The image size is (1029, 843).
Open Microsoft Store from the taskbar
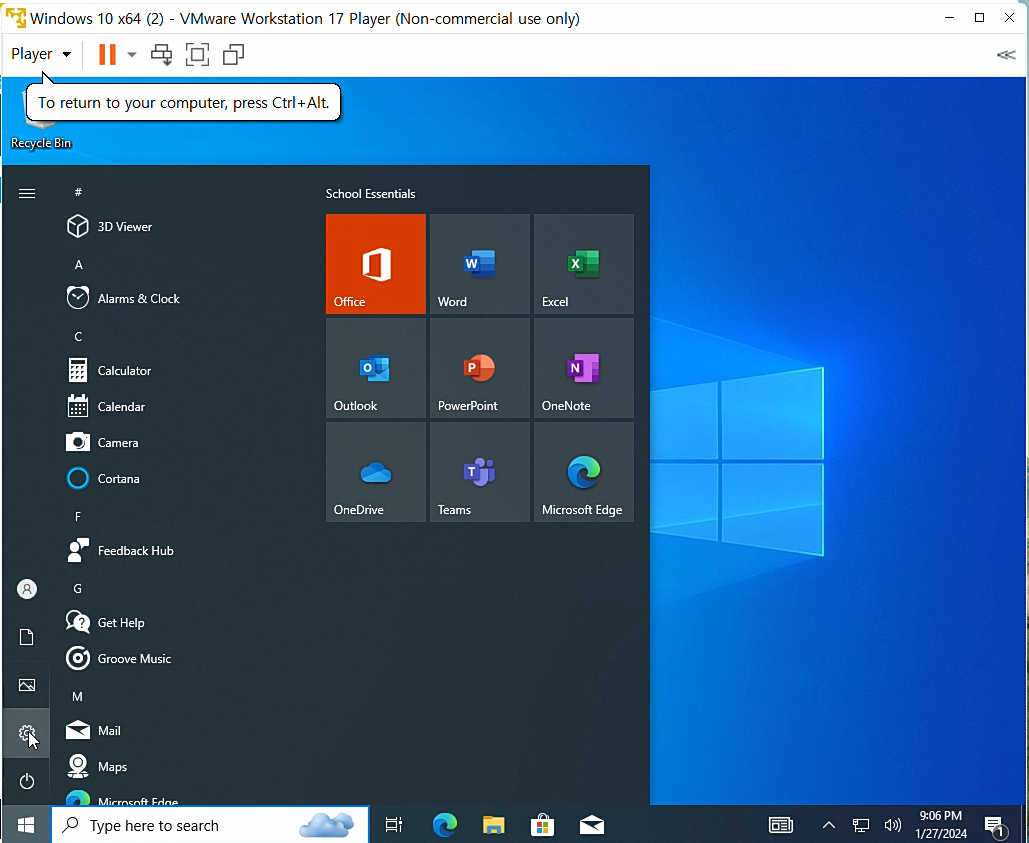pyautogui.click(x=543, y=825)
